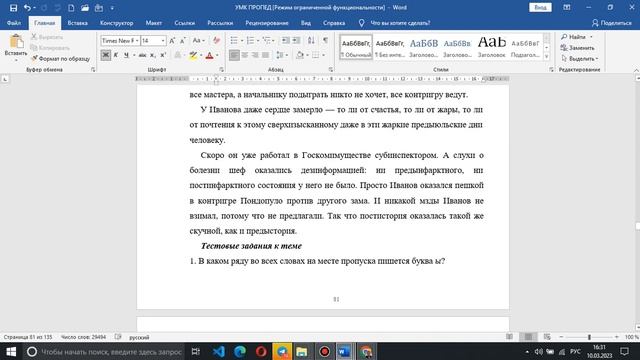Screen dimensions: 640x360
Task: Switch to the Конструктор tab
Action: pyautogui.click(x=117, y=23)
